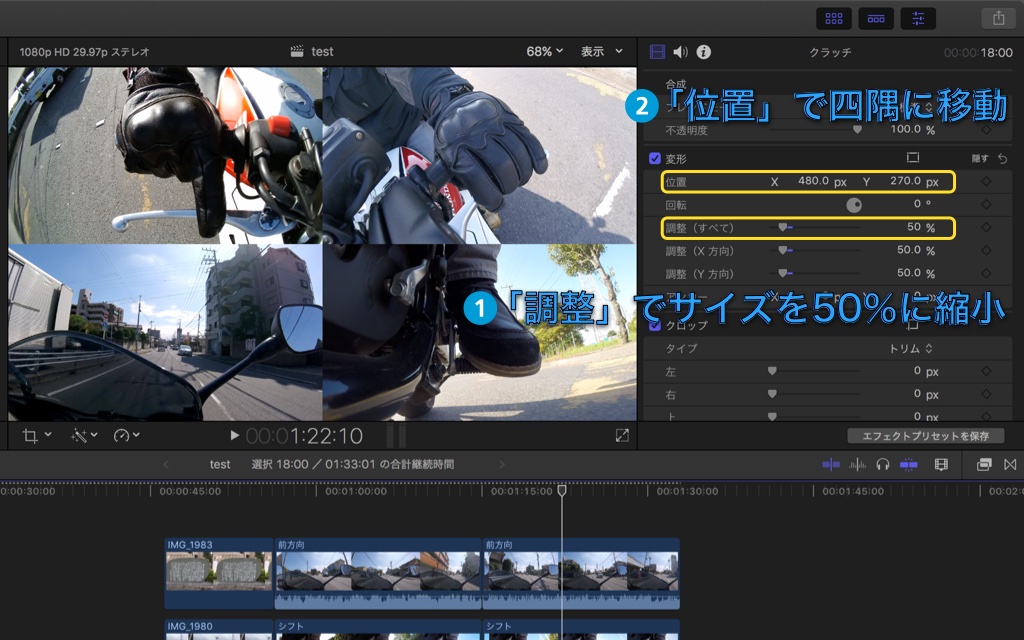1024x640 pixels.
Task: Open the 68% zoom level dropdown
Action: click(545, 51)
